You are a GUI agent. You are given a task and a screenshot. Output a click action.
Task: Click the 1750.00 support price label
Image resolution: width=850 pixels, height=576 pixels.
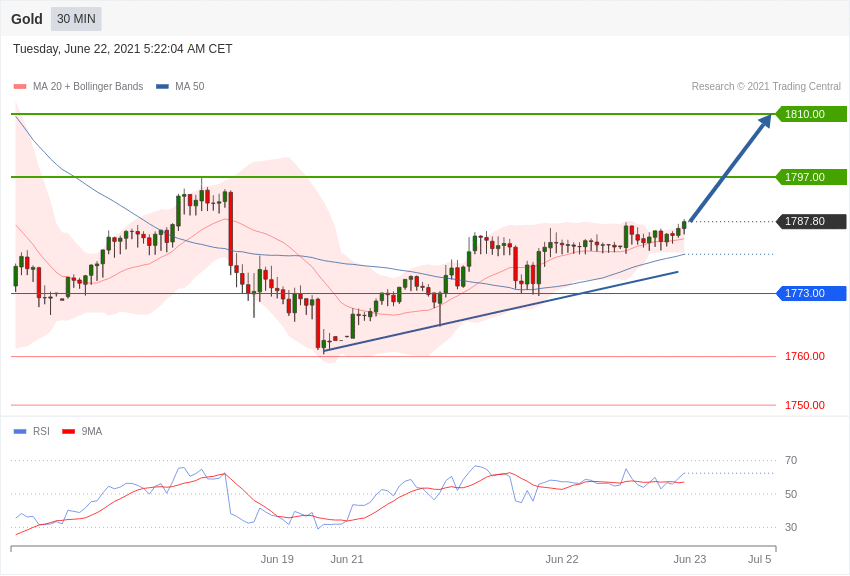804,405
